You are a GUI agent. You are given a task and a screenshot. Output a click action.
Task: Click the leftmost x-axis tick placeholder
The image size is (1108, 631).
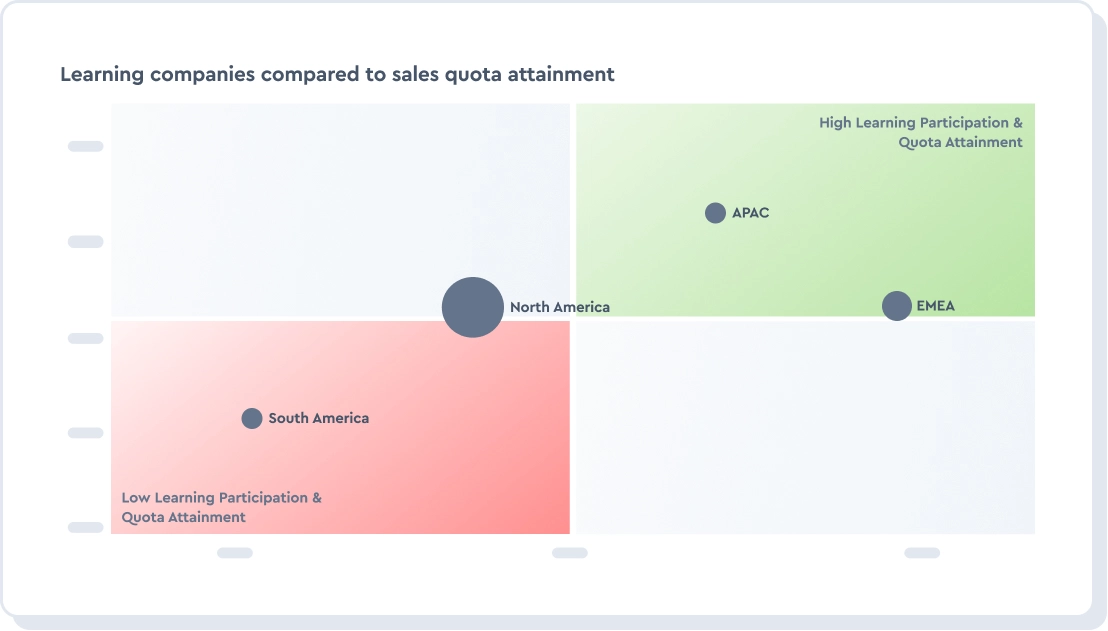point(235,553)
